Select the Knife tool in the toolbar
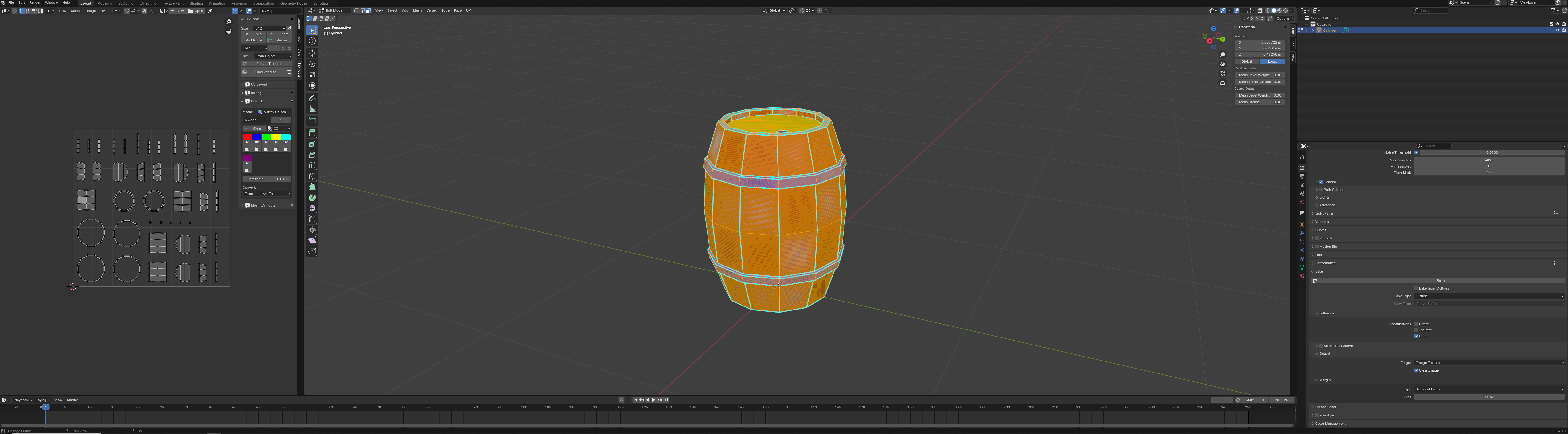 (x=312, y=176)
